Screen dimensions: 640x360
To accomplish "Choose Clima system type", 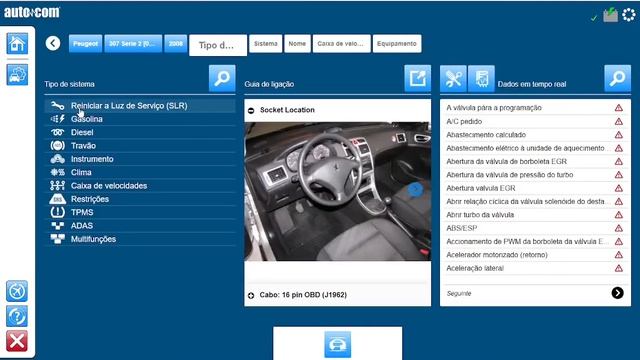I will point(140,172).
